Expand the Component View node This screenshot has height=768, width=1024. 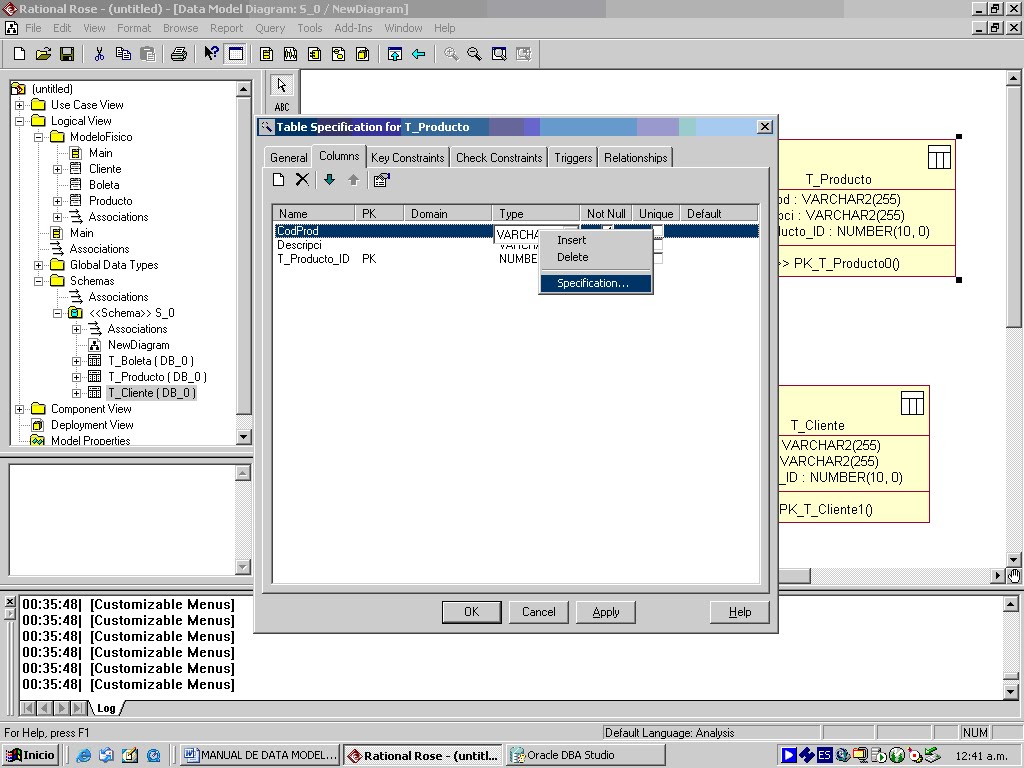coord(20,409)
